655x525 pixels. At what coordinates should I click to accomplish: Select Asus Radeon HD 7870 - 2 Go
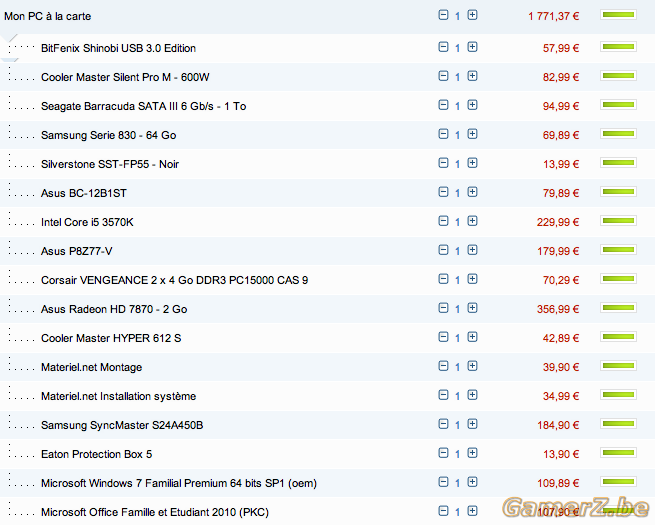tap(114, 309)
